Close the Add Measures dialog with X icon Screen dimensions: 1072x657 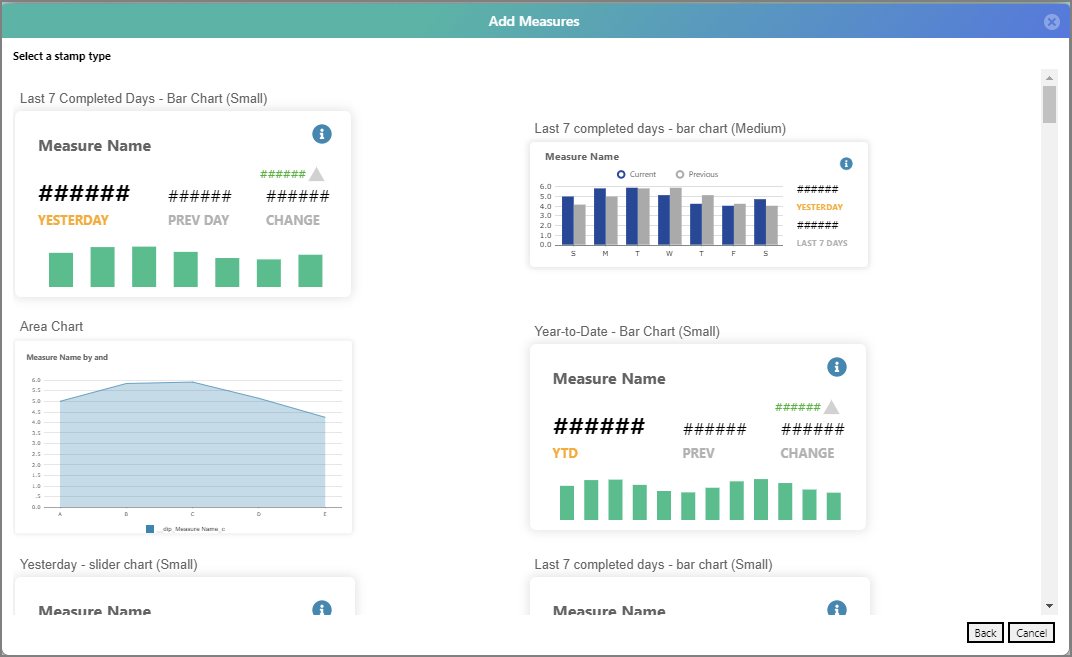[1051, 22]
